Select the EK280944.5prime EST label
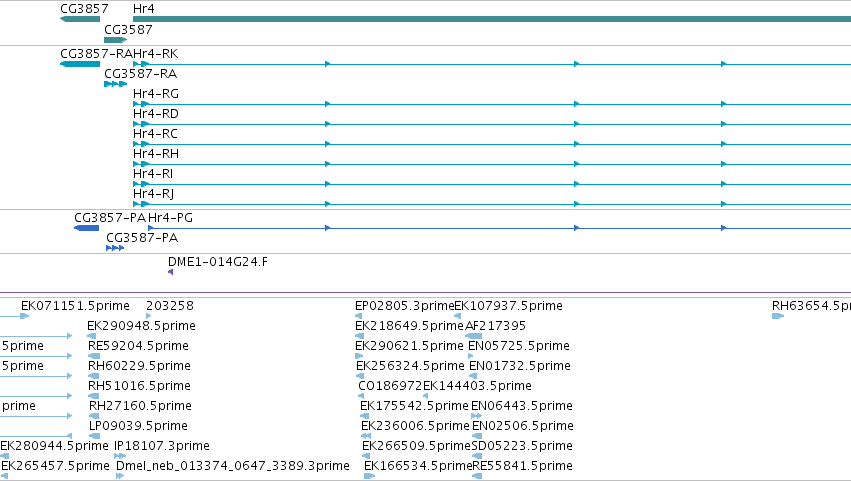 point(54,446)
